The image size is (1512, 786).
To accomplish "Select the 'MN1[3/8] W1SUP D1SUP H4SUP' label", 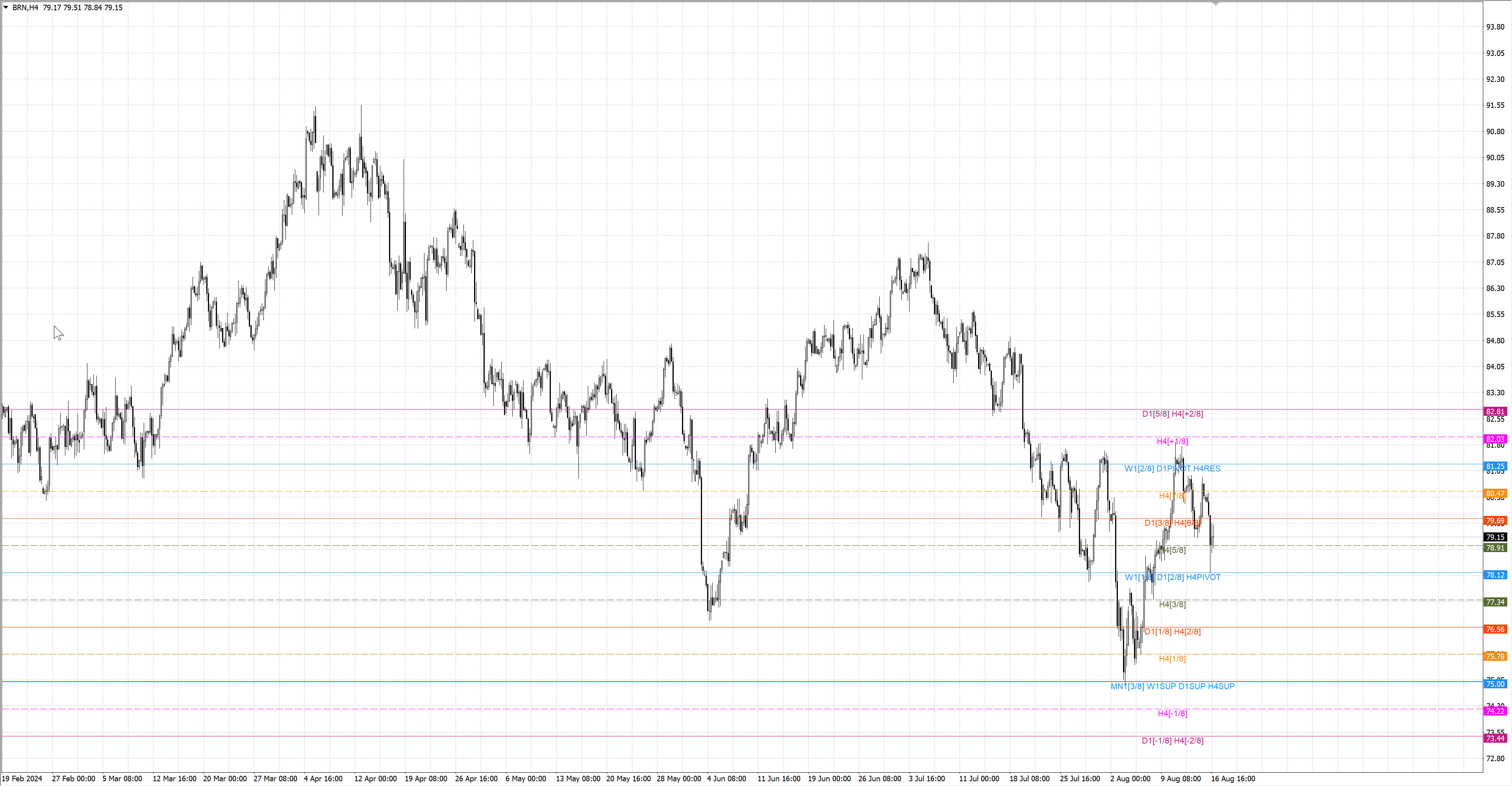I will point(1172,686).
